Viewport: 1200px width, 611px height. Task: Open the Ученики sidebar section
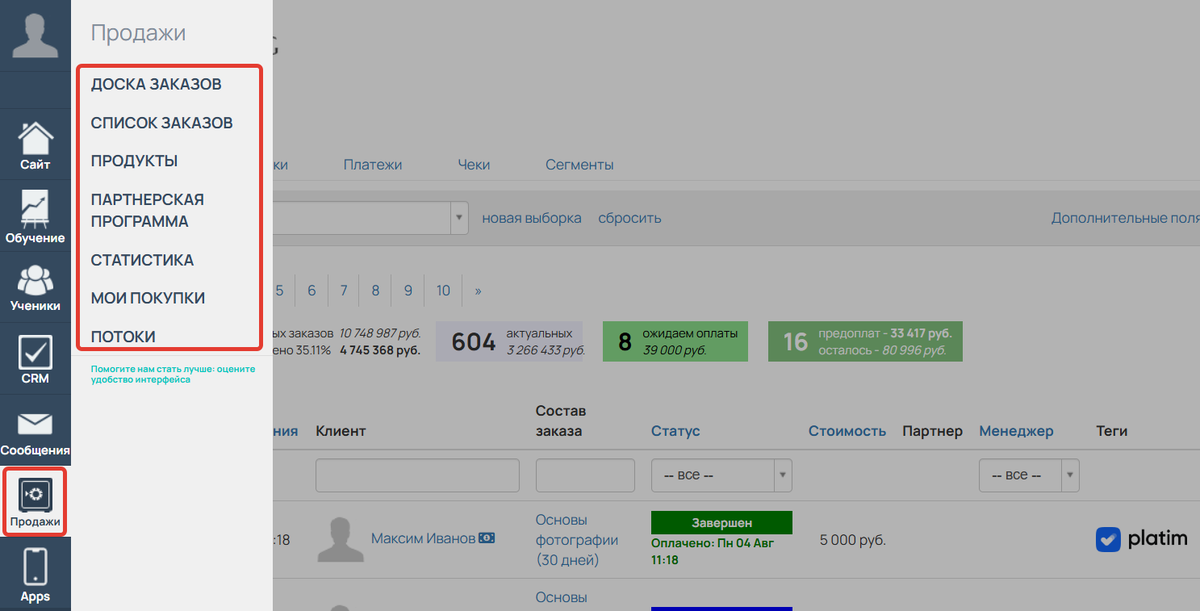(35, 288)
